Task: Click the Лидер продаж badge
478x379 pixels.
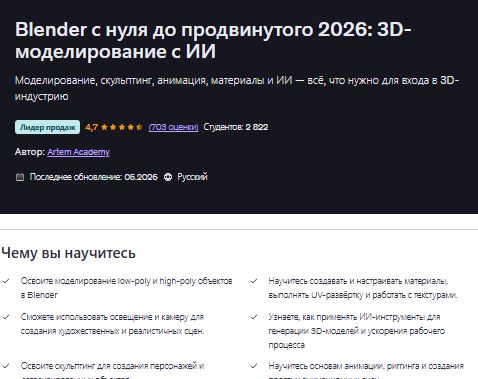Action: click(47, 127)
